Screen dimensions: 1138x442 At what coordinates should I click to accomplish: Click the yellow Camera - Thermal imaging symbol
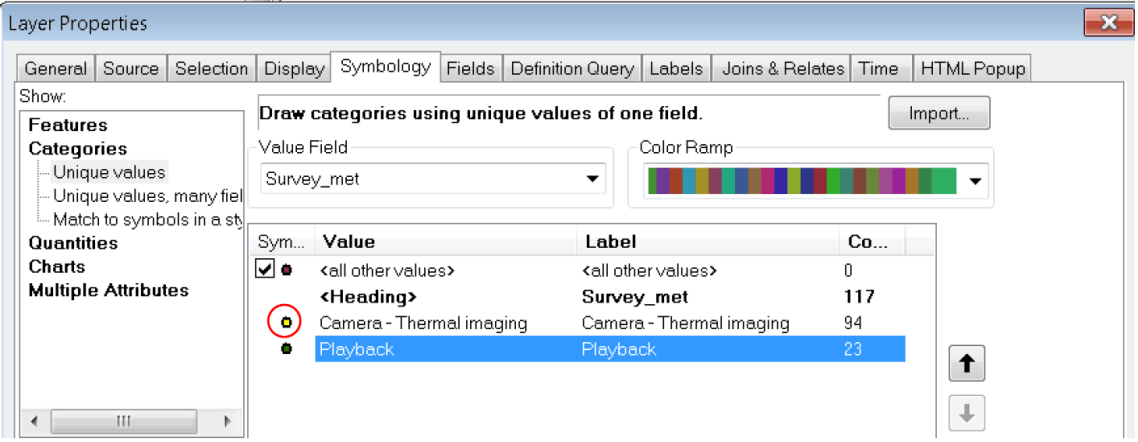286,323
